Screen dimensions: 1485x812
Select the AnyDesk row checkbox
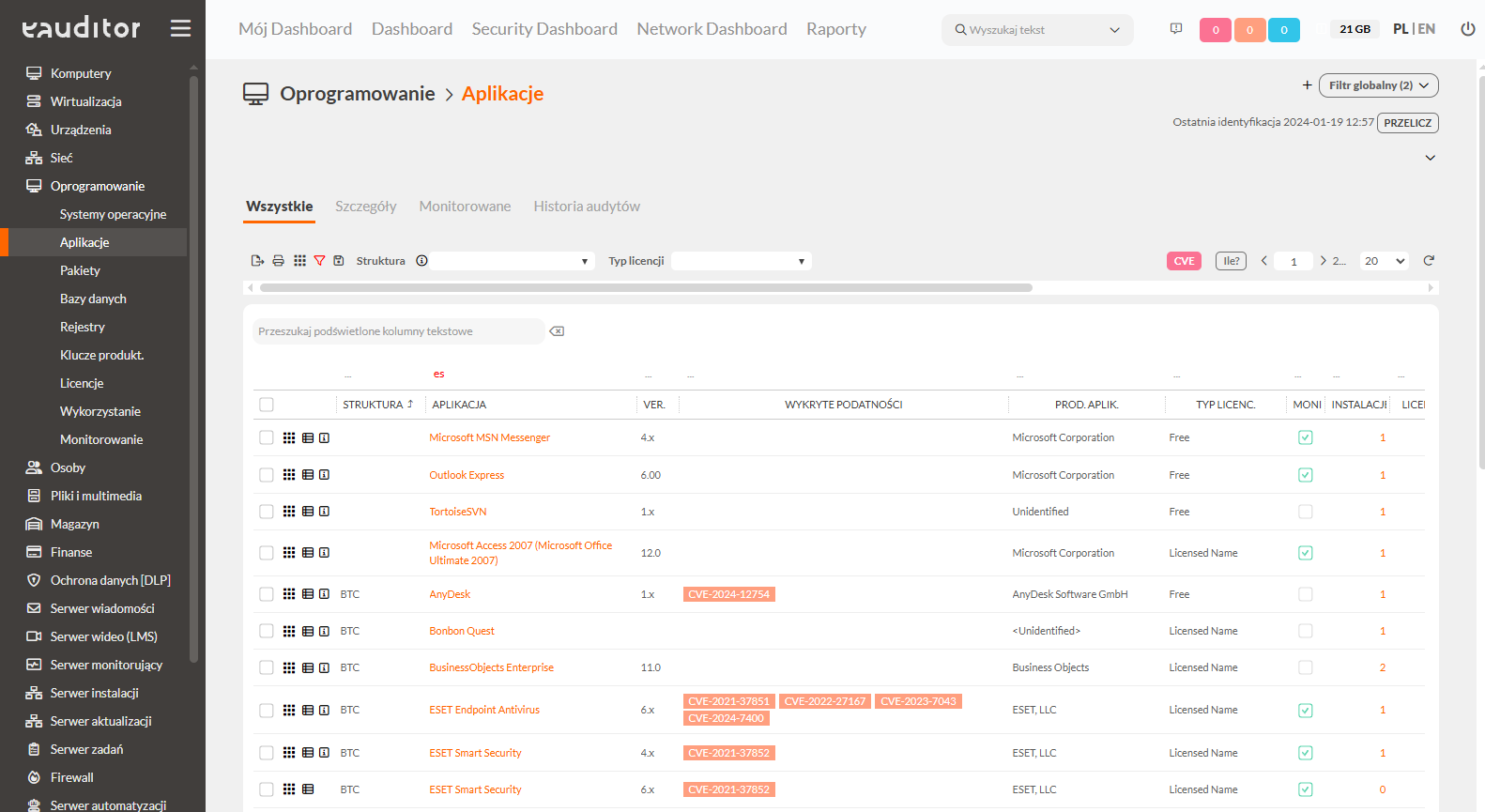tap(267, 594)
